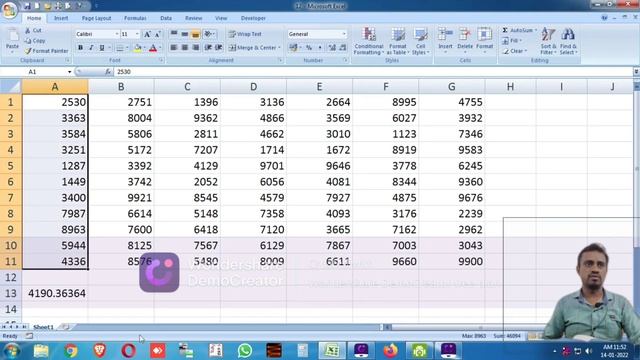The height and width of the screenshot is (360, 640).
Task: Increase decimal places
Action: pos(332,48)
